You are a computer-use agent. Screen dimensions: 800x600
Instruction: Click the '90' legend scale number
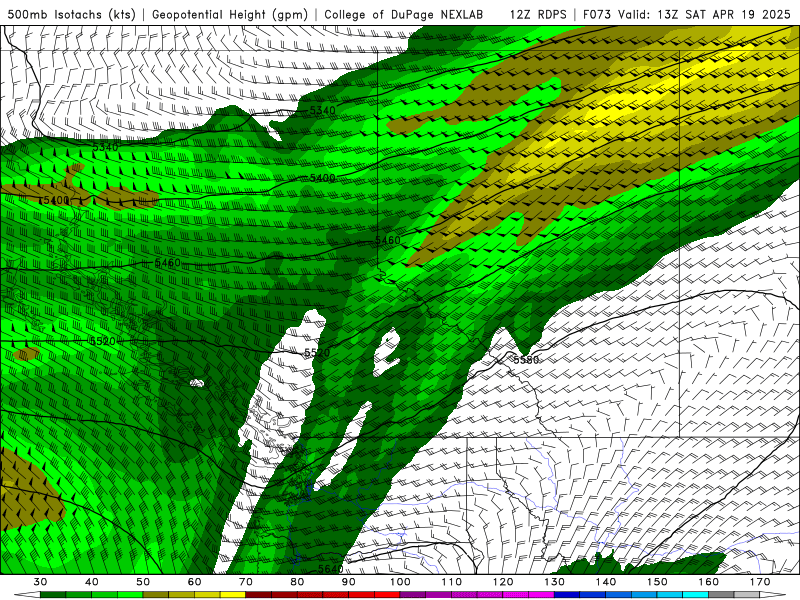tap(349, 582)
